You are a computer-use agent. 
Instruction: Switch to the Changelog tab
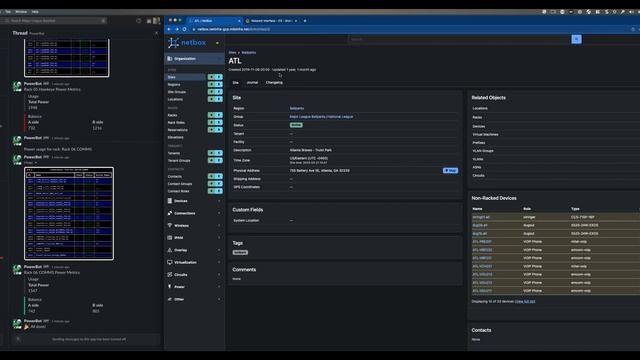click(x=274, y=82)
